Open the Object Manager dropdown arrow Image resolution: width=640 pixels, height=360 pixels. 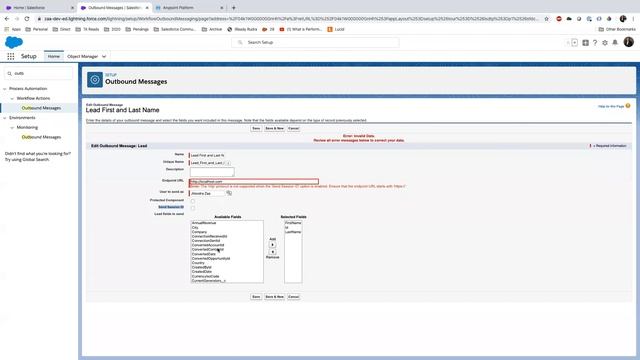click(x=104, y=56)
